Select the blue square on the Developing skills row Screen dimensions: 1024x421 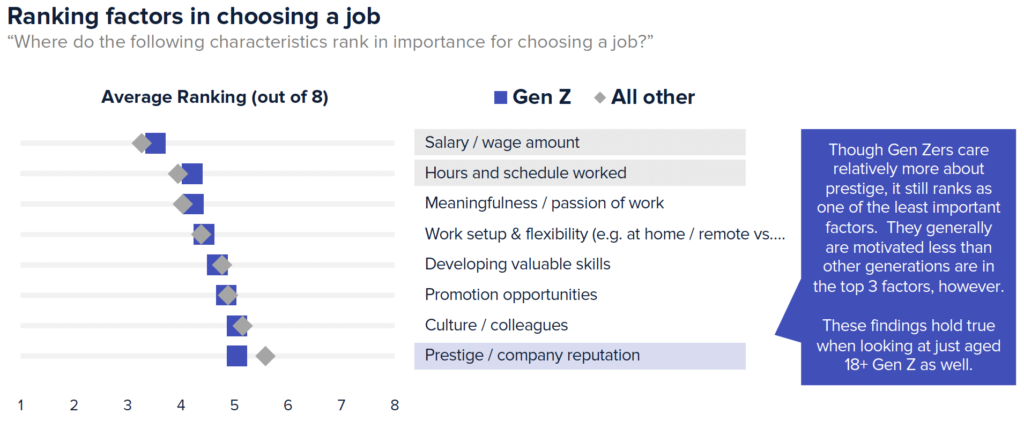(216, 265)
